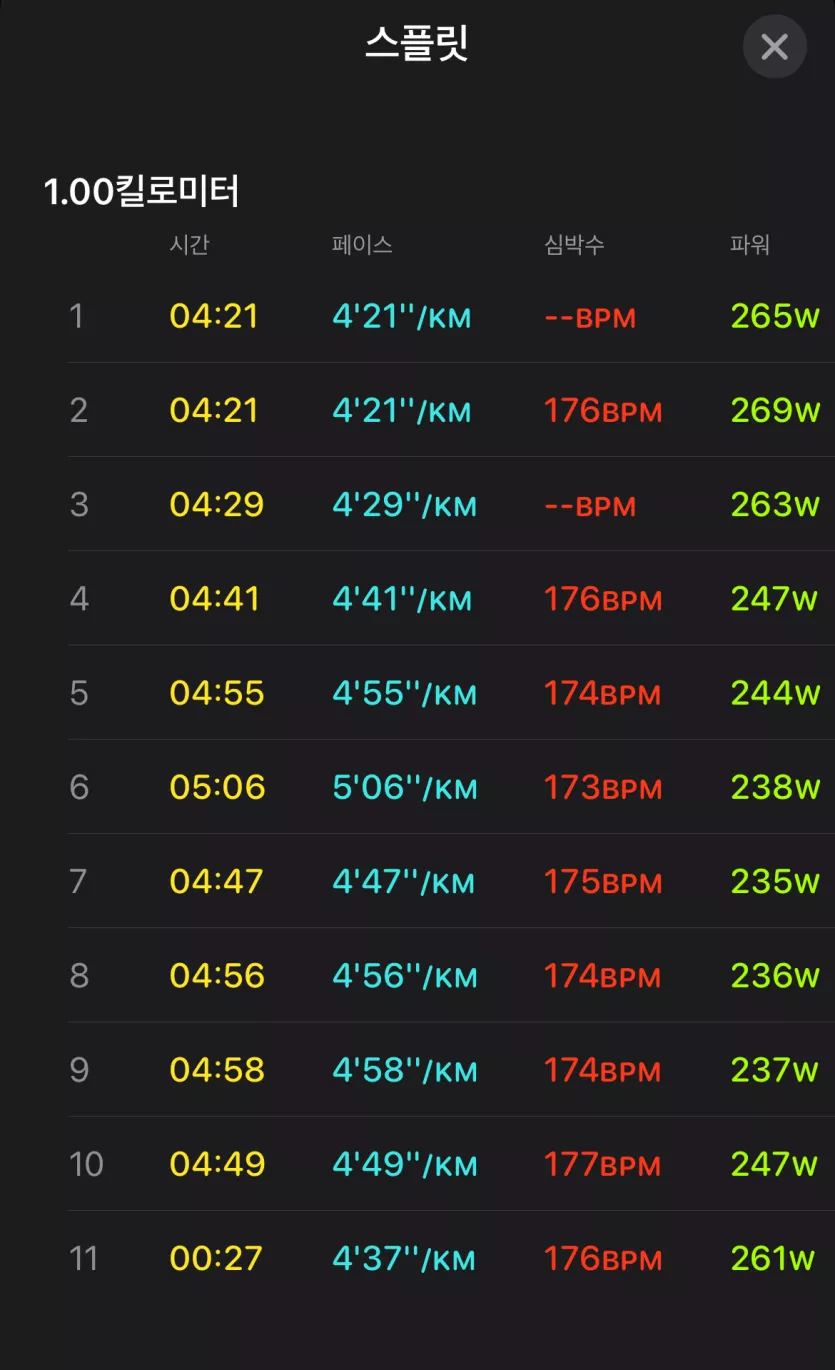Image resolution: width=835 pixels, height=1370 pixels.
Task: Tap 177BPM heart rate in split 10
Action: click(603, 1163)
